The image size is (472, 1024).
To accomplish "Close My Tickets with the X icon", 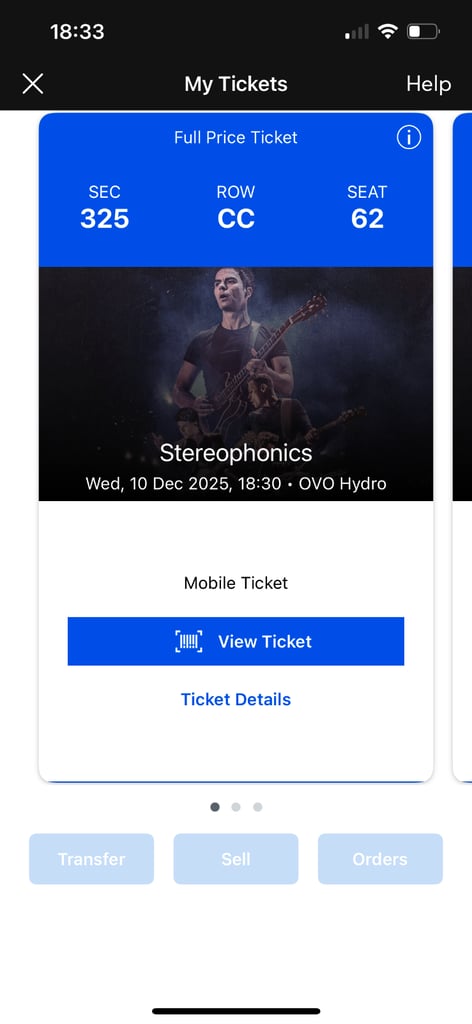I will click(x=33, y=84).
